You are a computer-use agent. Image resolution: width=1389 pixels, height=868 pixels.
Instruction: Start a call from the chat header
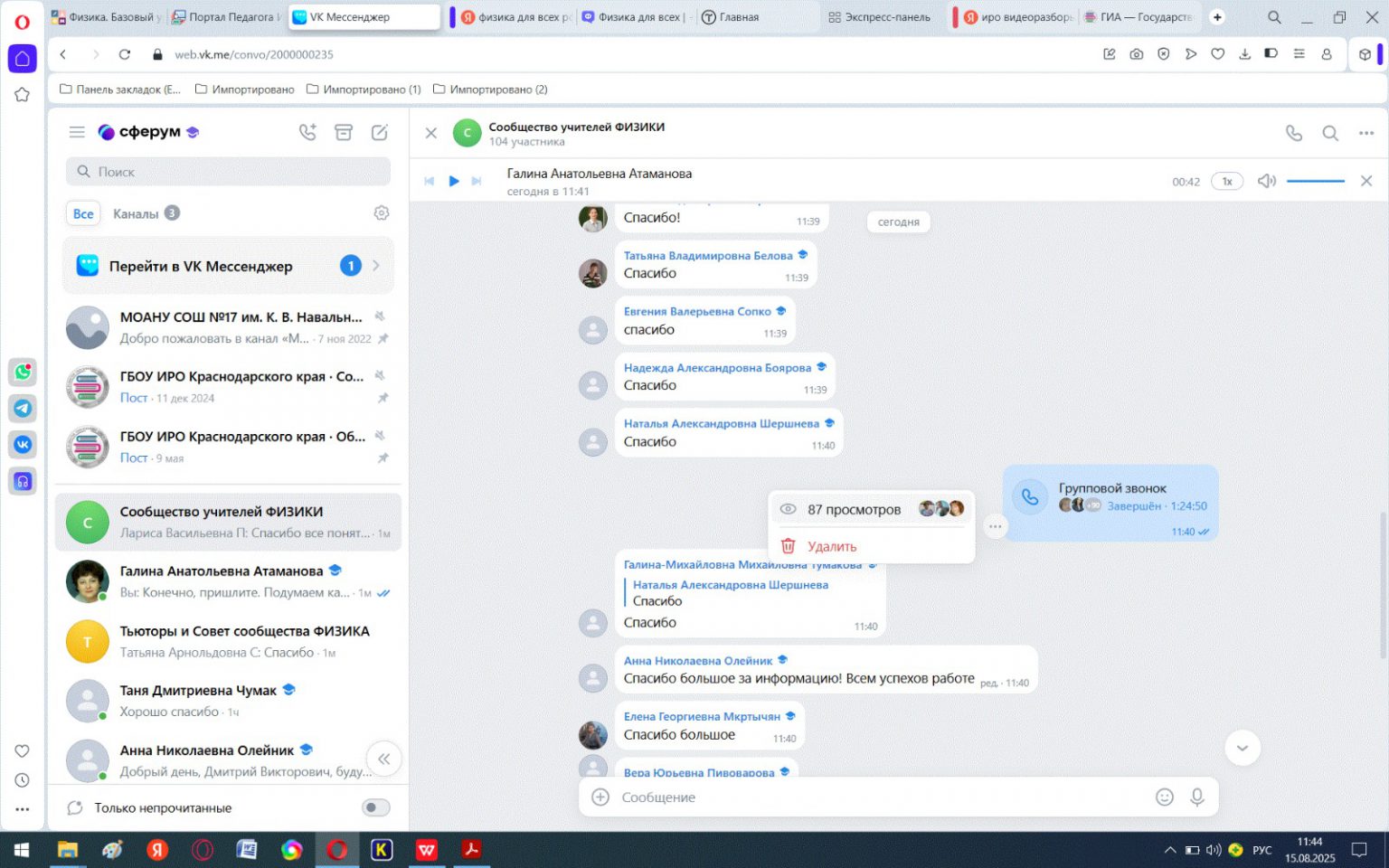click(x=1294, y=133)
